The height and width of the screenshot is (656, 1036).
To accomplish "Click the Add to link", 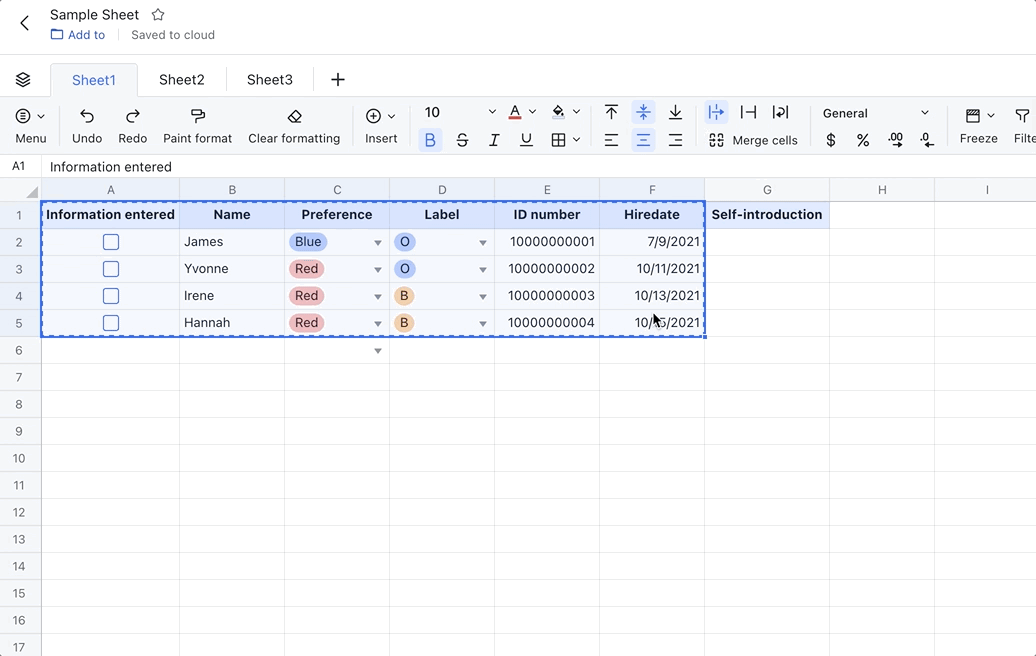I will [78, 34].
